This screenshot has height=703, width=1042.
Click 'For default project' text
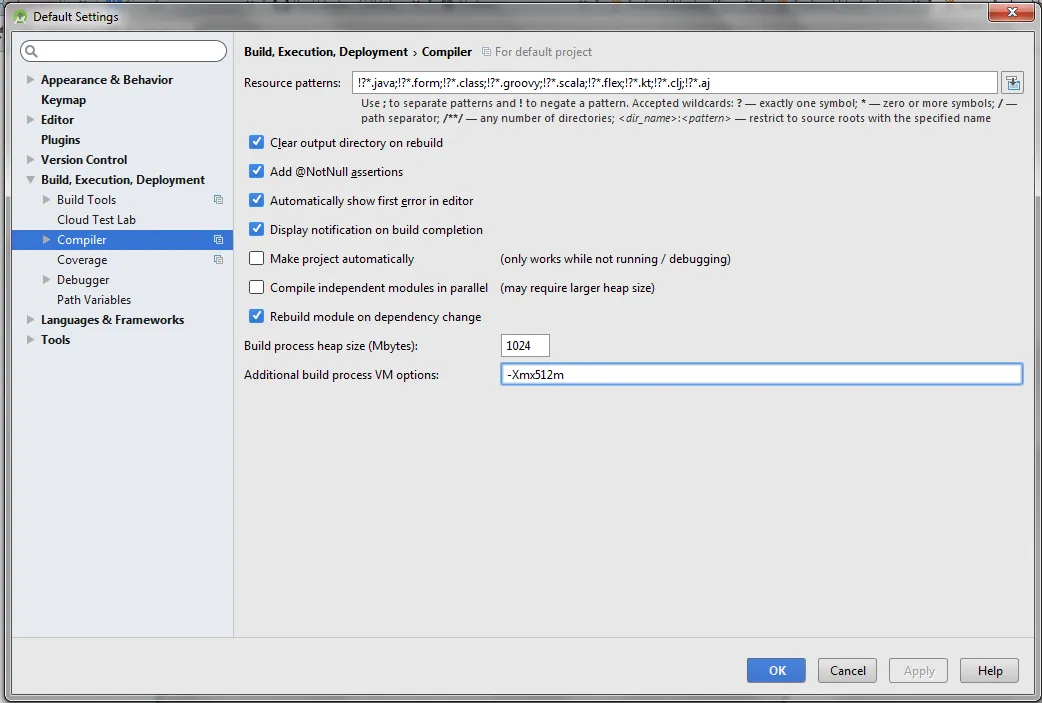(x=543, y=52)
